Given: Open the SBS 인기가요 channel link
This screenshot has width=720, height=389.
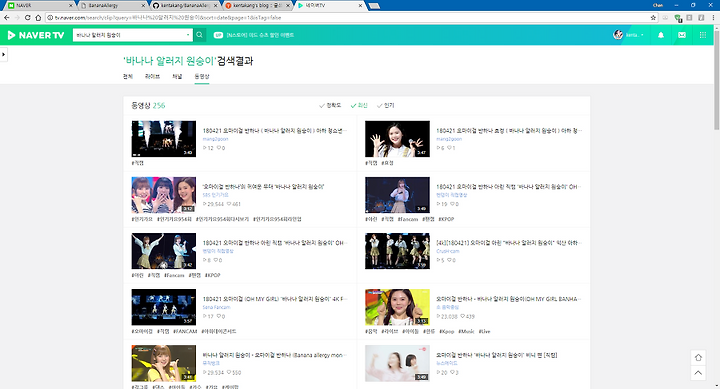Looking at the screenshot, I should pyautogui.click(x=215, y=195).
